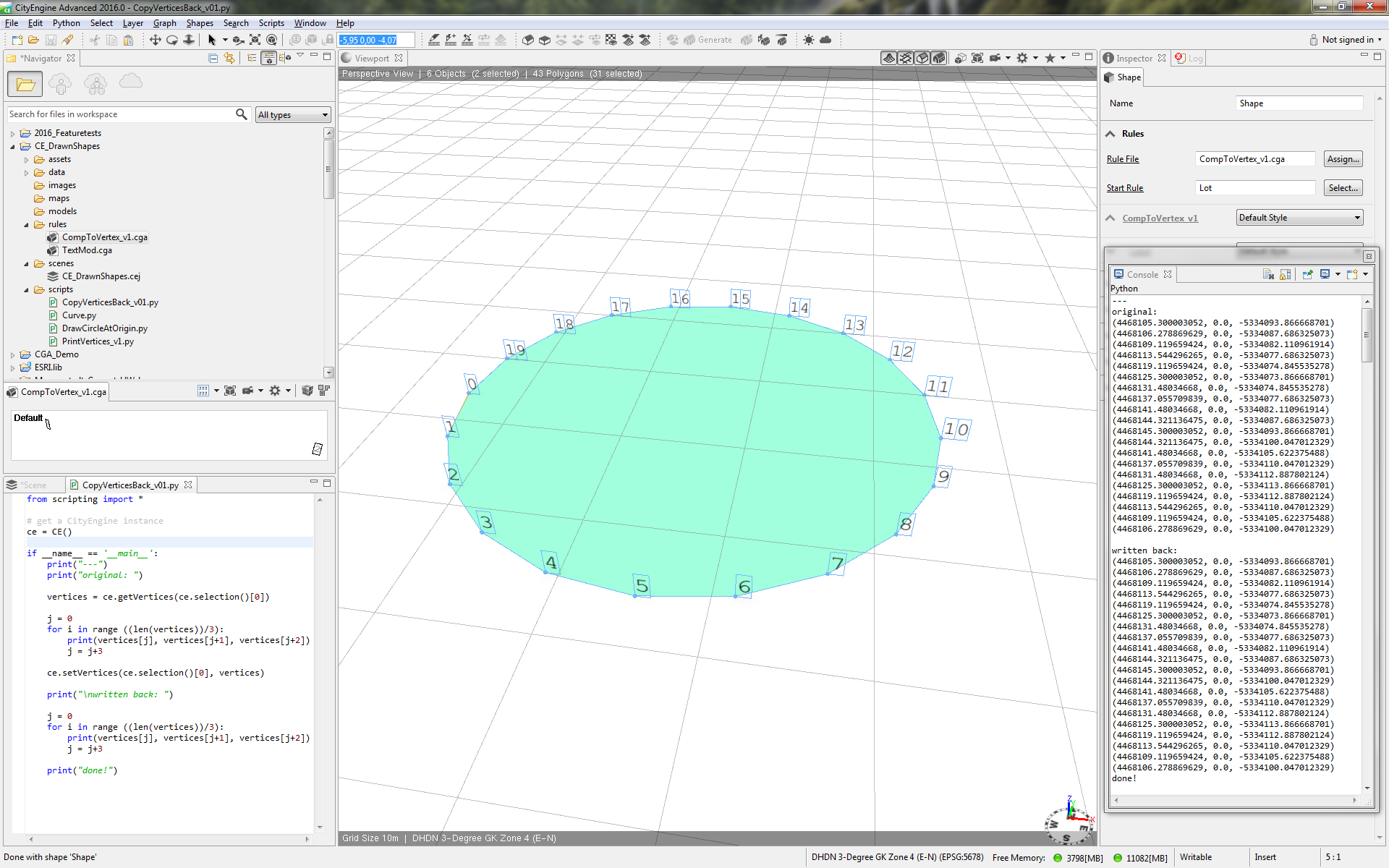Open the Graph menu
The height and width of the screenshot is (868, 1389).
[x=164, y=23]
